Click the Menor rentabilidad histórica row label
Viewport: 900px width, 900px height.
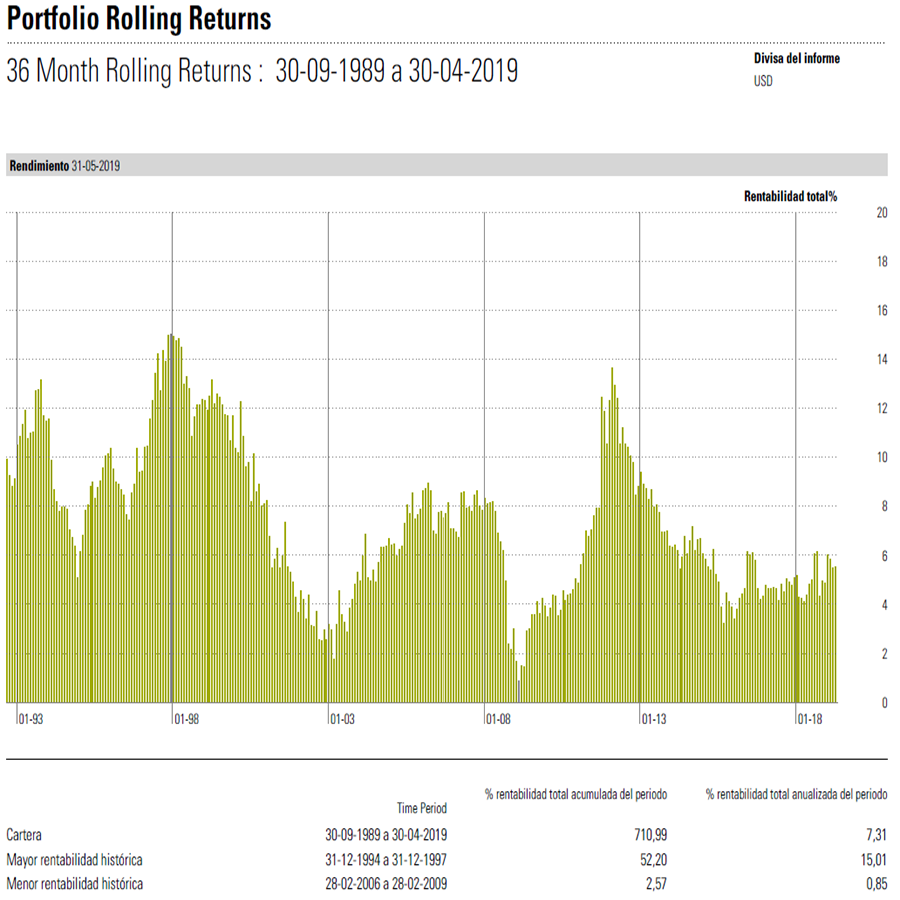click(x=74, y=884)
